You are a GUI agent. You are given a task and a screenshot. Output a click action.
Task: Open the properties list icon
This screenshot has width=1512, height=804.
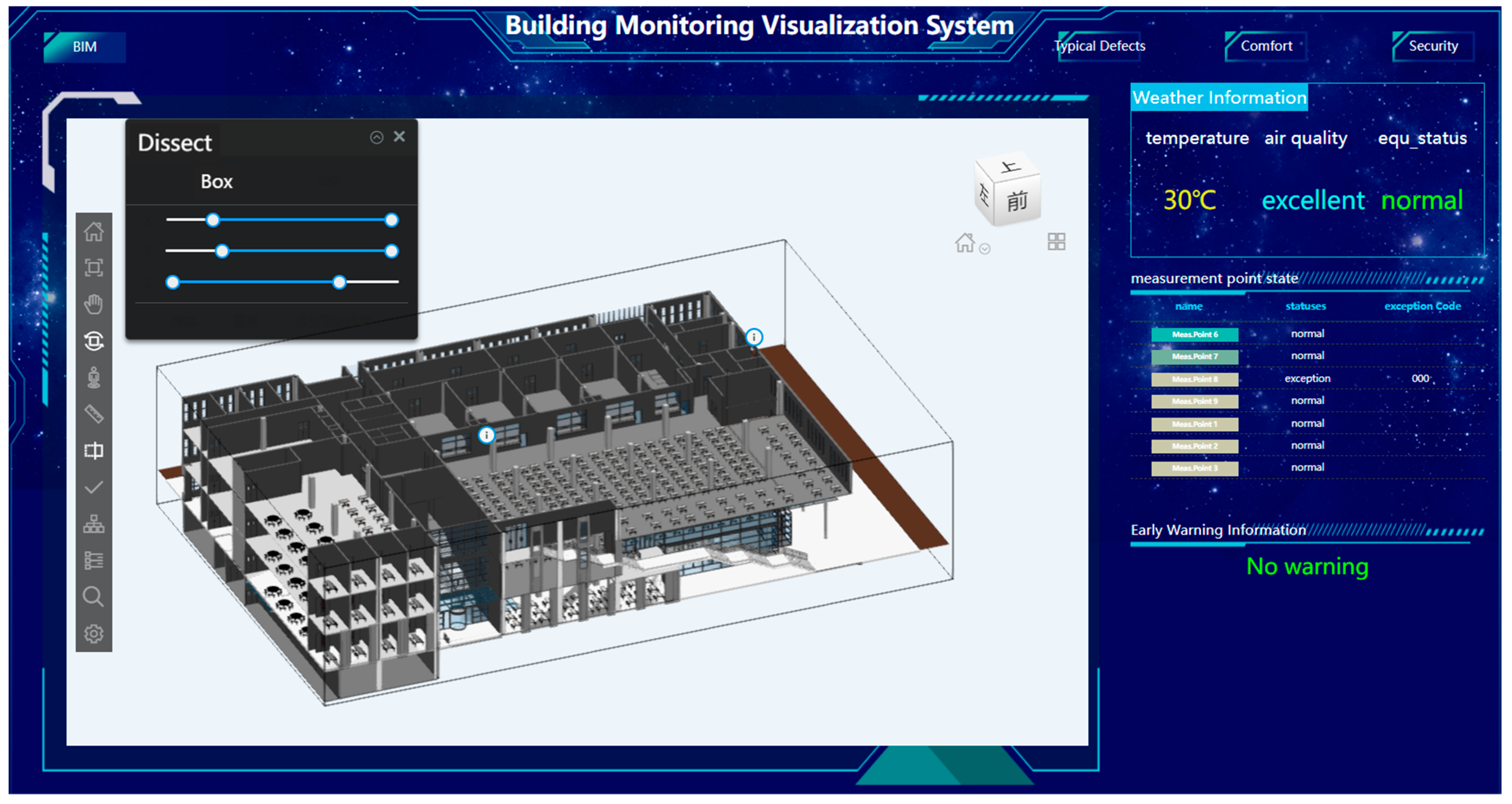(93, 560)
